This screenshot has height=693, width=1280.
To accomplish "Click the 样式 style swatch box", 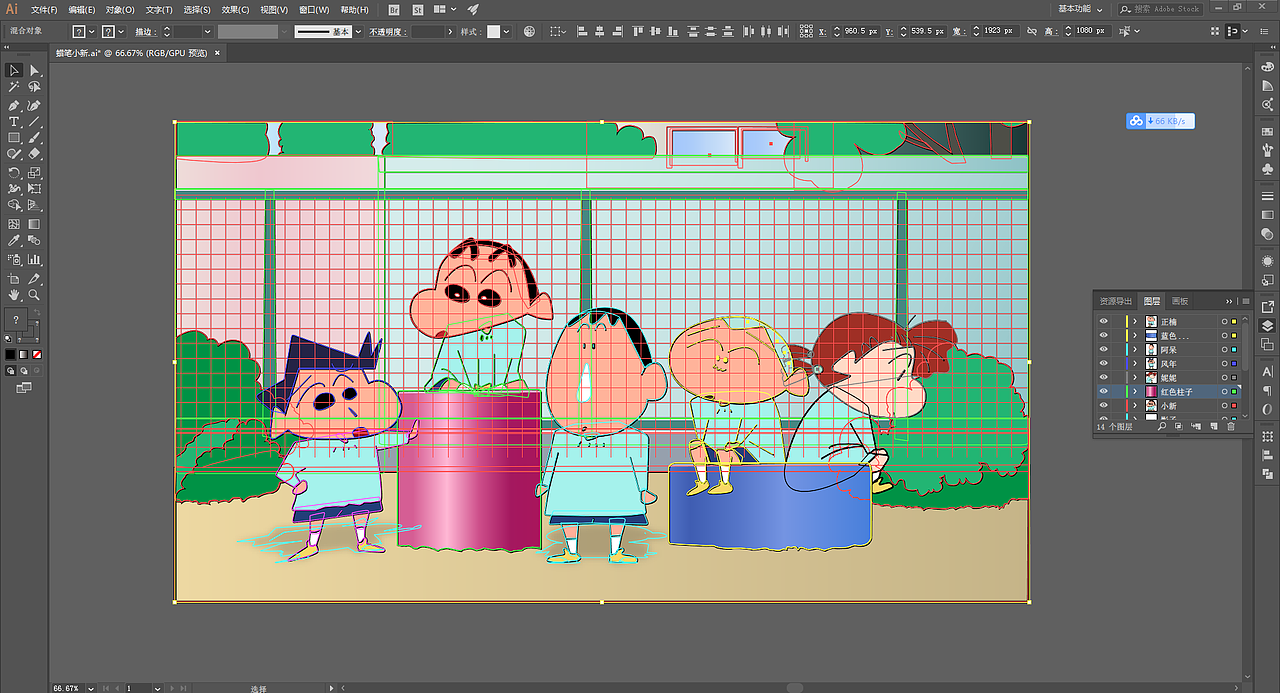I will [x=493, y=32].
